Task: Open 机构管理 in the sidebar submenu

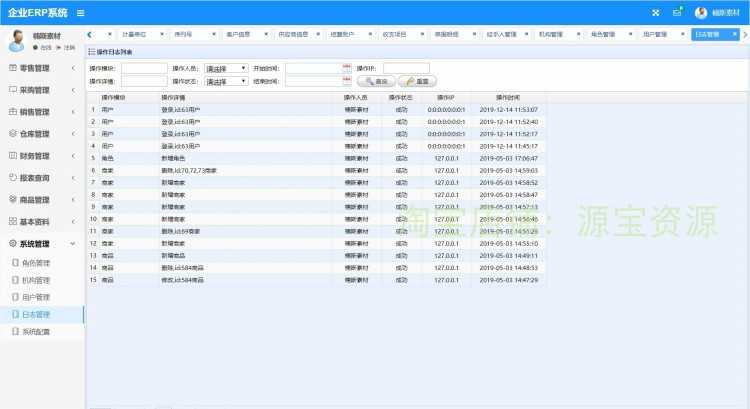Action: pyautogui.click(x=36, y=280)
